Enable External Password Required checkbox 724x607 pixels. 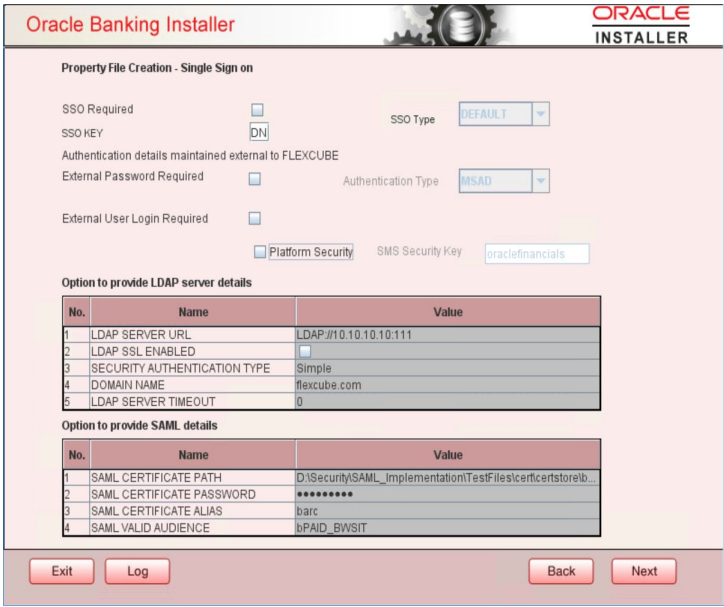255,179
